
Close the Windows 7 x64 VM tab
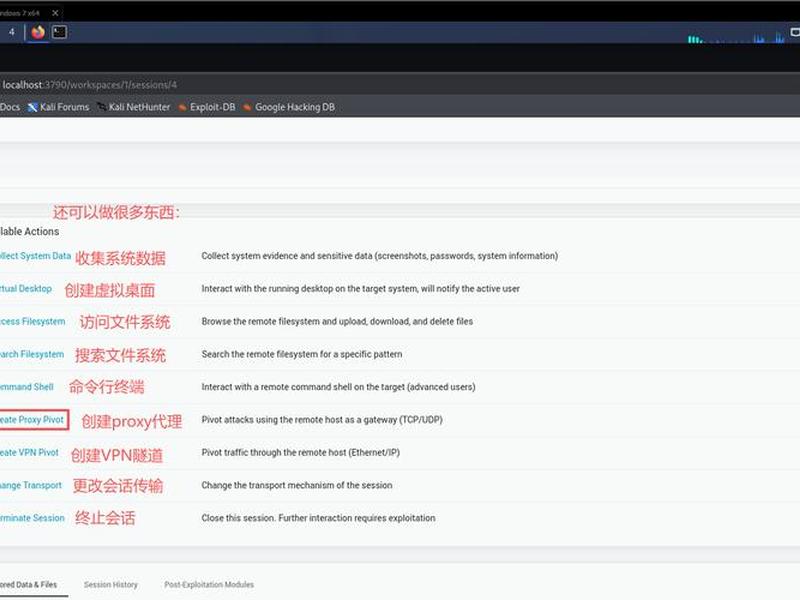coord(55,13)
